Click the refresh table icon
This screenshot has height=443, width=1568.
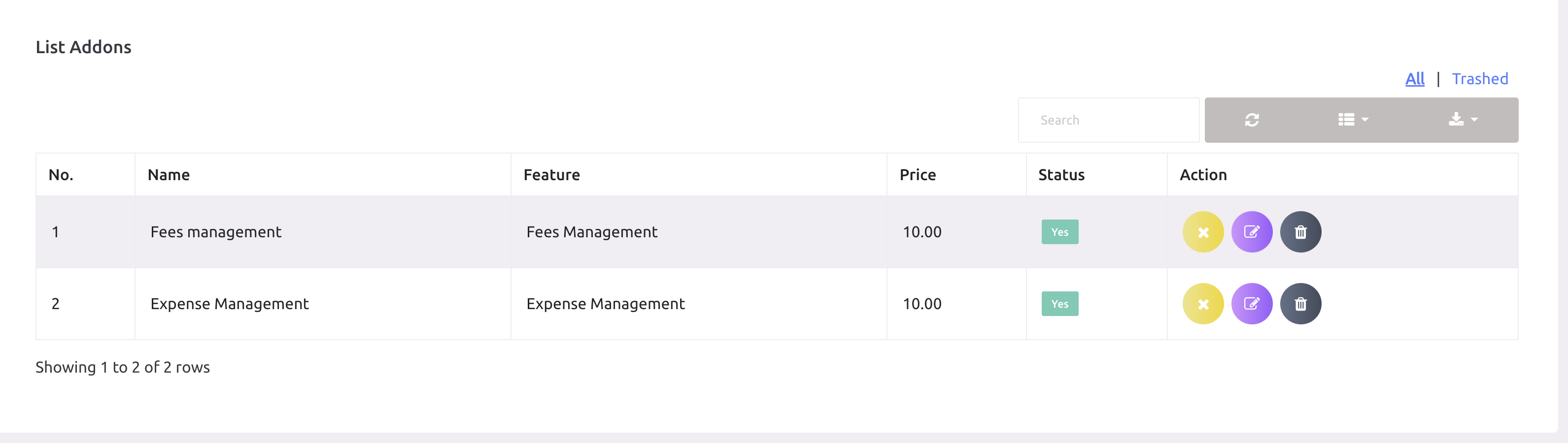tap(1252, 120)
